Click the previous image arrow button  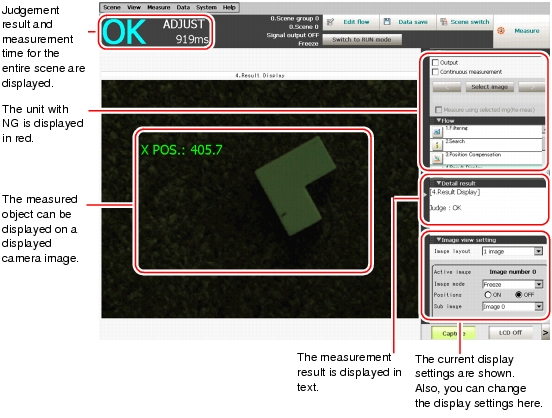pos(447,87)
